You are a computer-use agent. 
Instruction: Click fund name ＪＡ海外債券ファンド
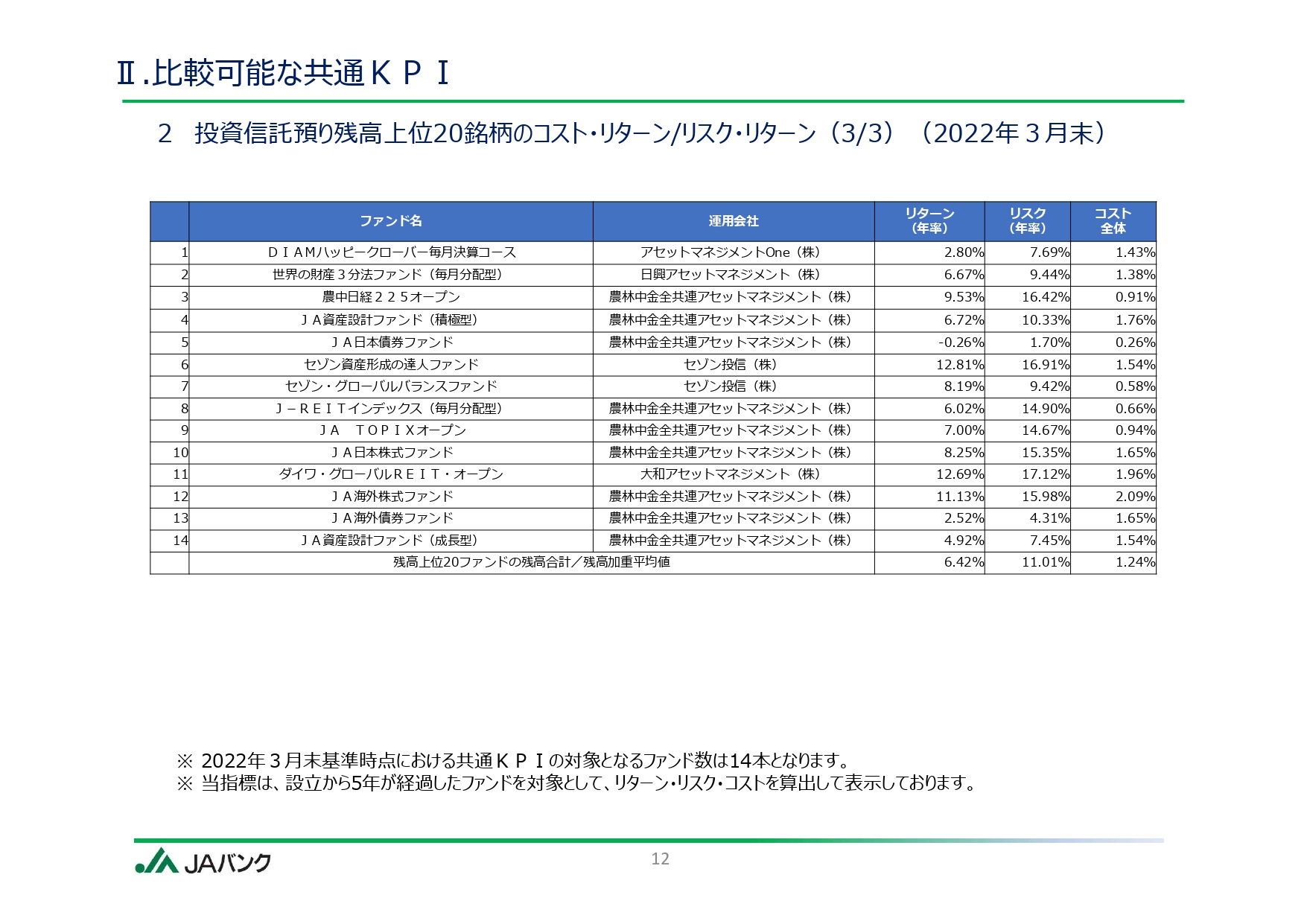pos(391,518)
